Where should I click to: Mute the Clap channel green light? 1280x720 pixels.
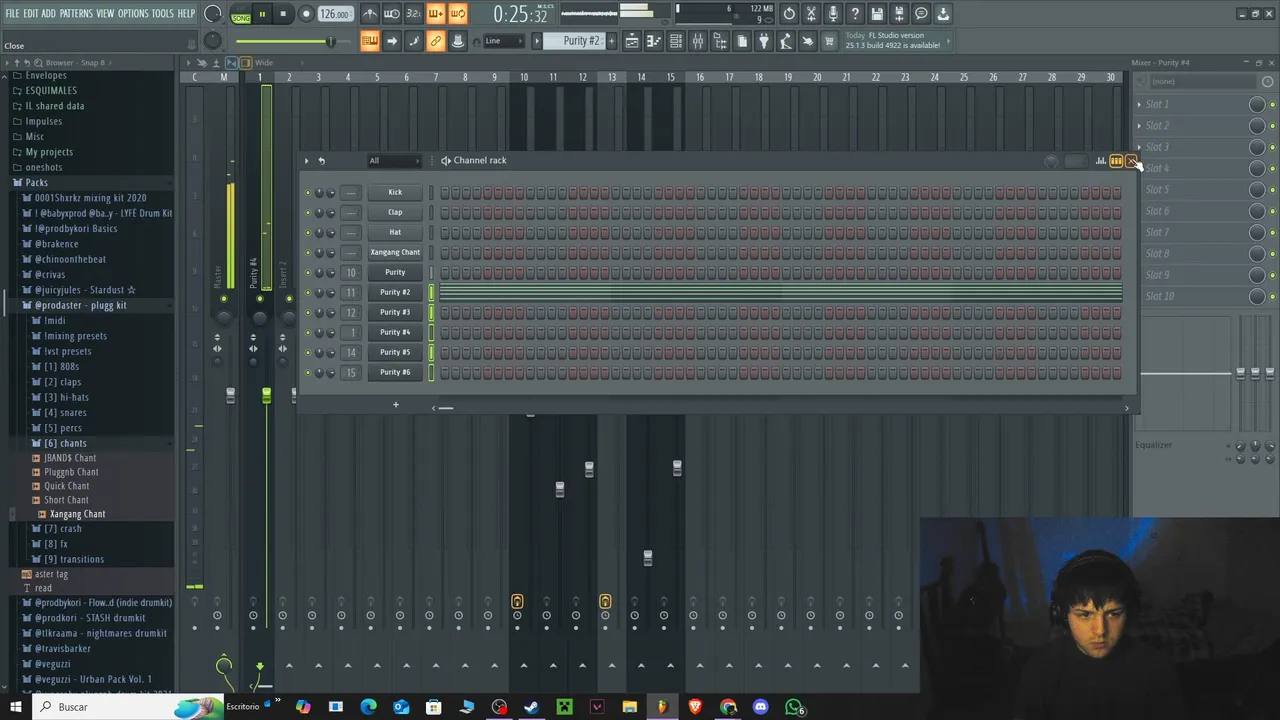[308, 212]
